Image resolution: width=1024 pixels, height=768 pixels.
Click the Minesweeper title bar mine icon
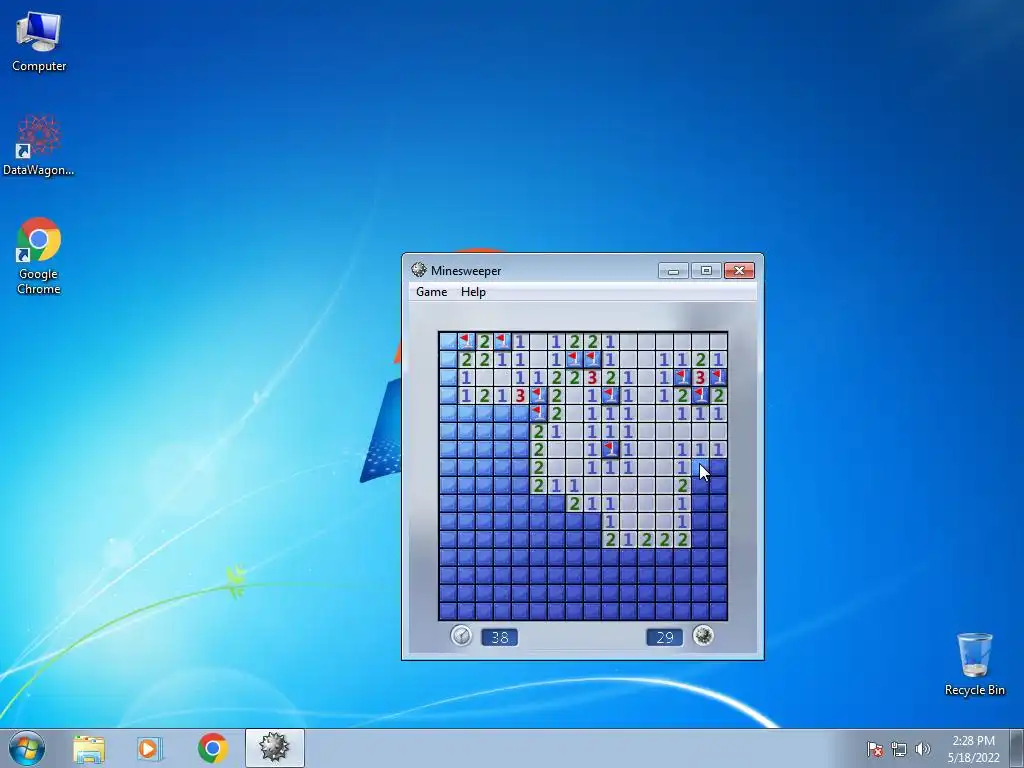click(x=419, y=270)
